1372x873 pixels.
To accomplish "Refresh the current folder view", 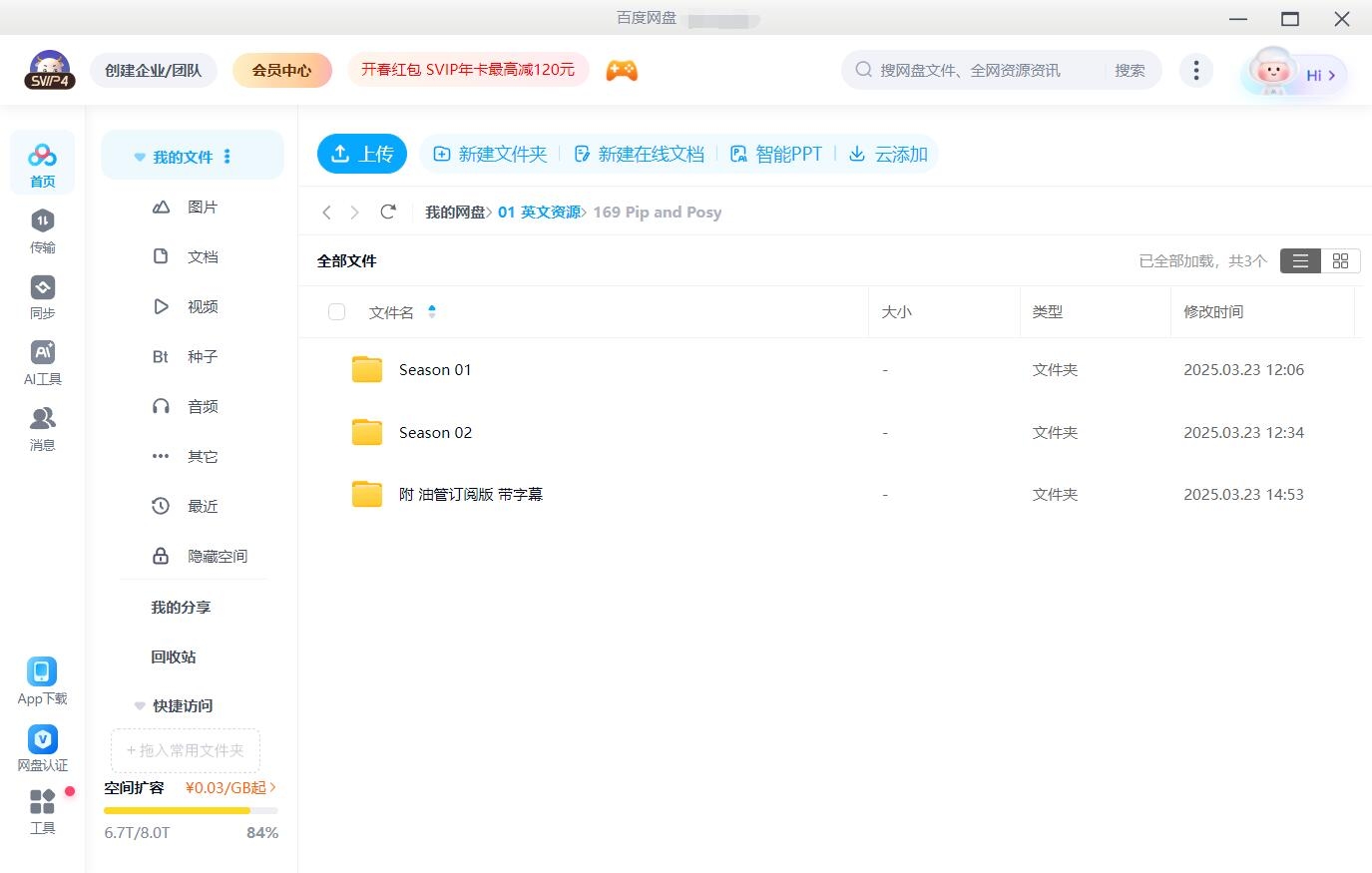I will tap(388, 212).
